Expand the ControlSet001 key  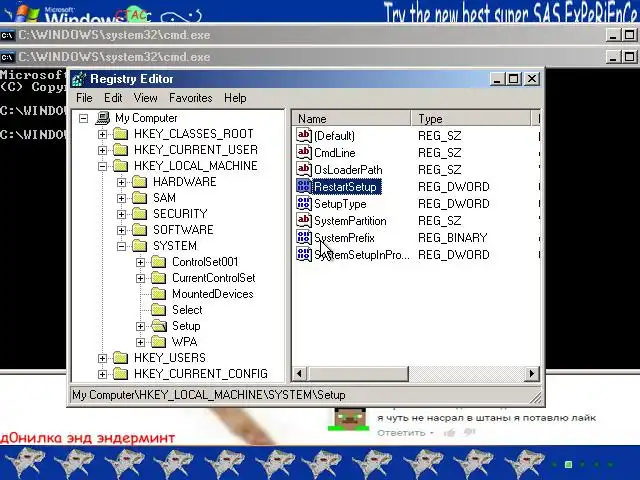[x=140, y=262]
